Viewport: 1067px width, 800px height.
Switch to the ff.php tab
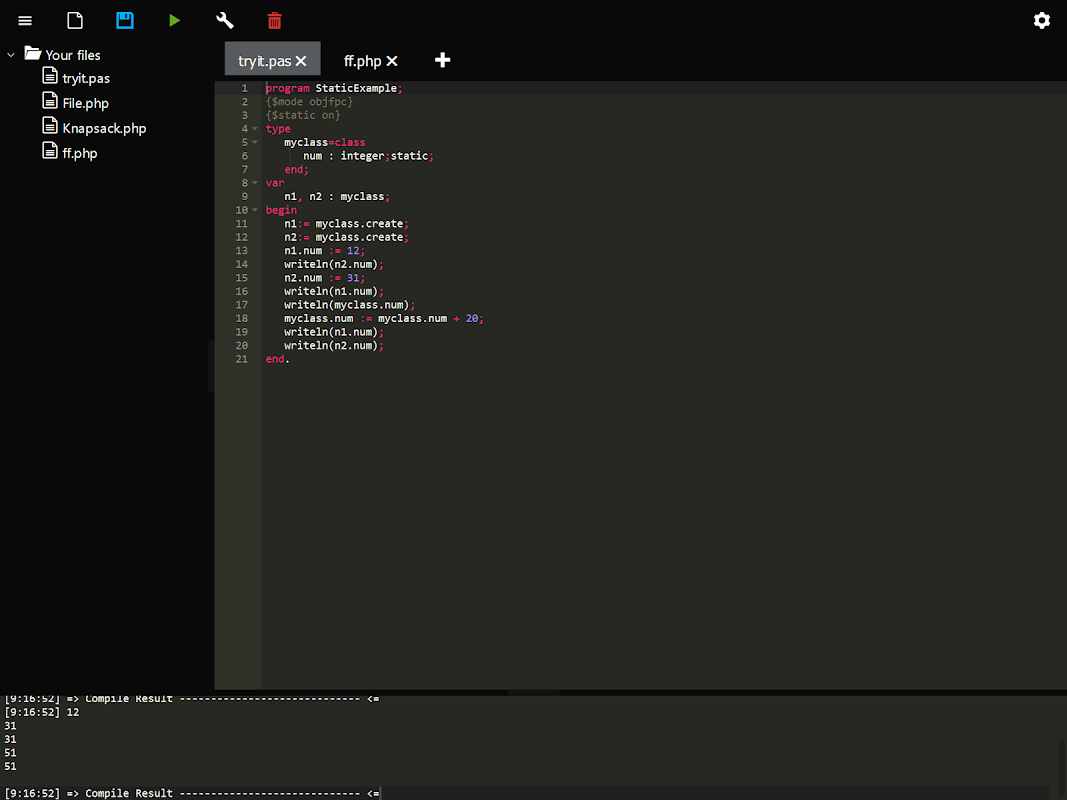coord(363,61)
